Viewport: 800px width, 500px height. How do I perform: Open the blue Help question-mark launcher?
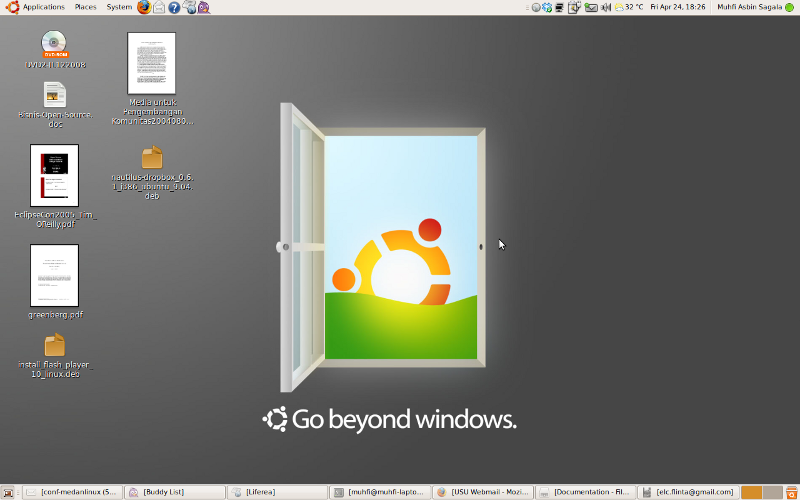click(x=174, y=7)
